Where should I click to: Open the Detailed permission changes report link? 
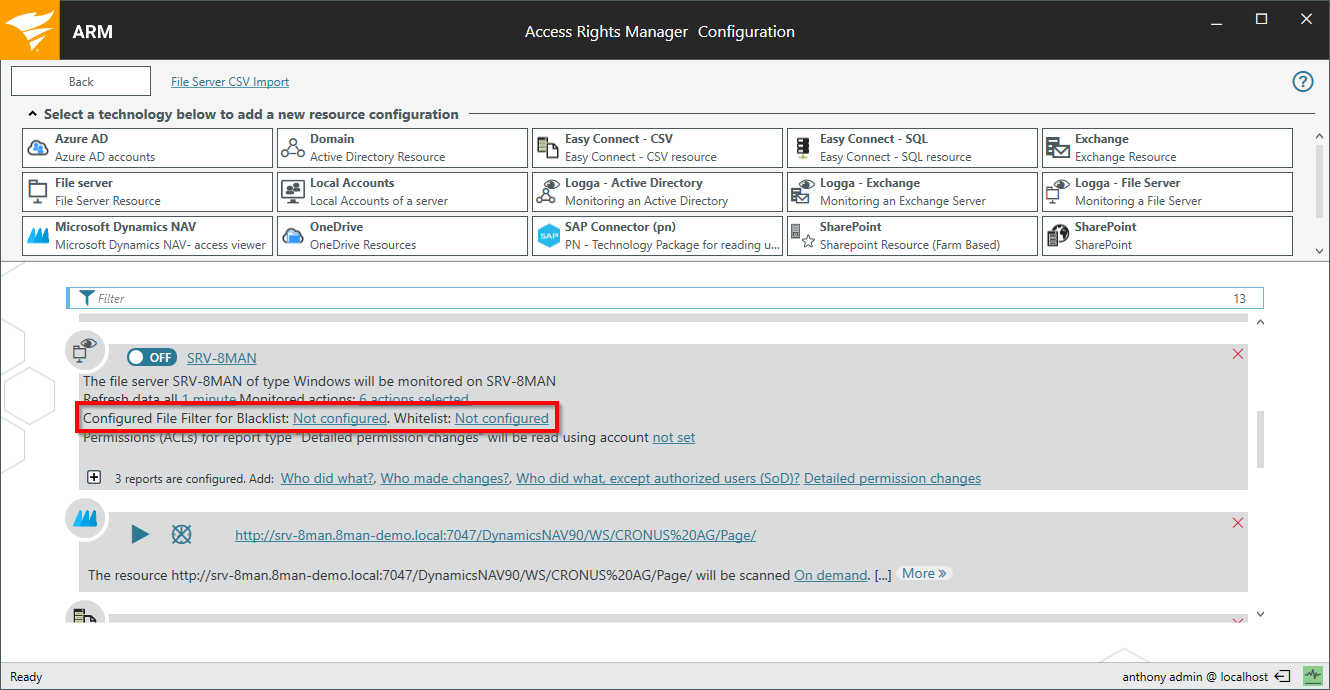click(x=892, y=479)
